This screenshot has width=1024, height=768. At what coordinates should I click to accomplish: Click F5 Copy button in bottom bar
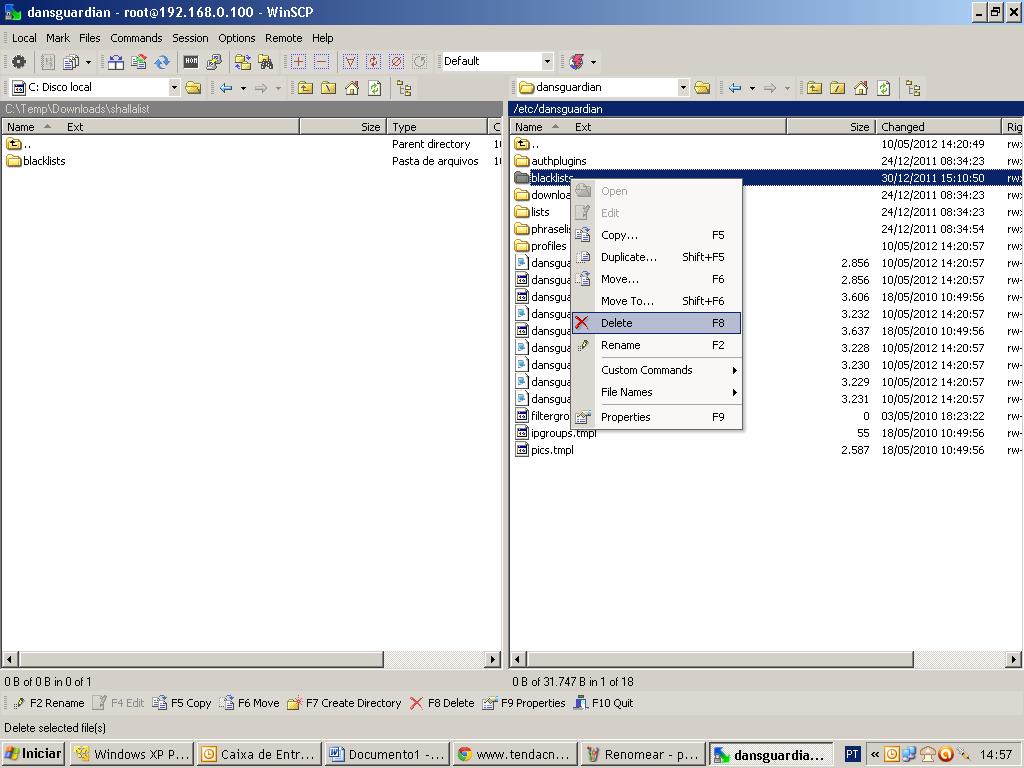click(182, 703)
